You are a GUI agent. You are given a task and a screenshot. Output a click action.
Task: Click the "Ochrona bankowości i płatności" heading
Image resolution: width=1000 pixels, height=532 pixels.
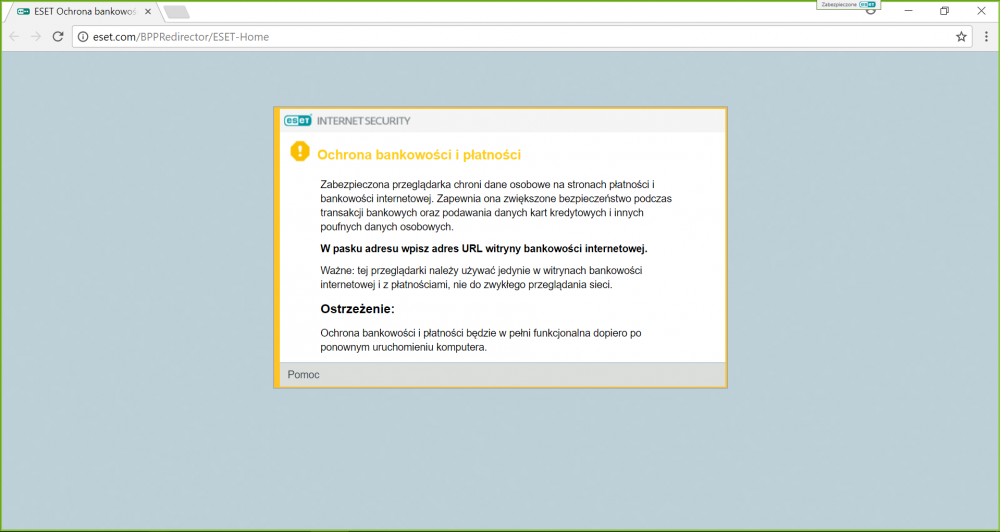[419, 154]
